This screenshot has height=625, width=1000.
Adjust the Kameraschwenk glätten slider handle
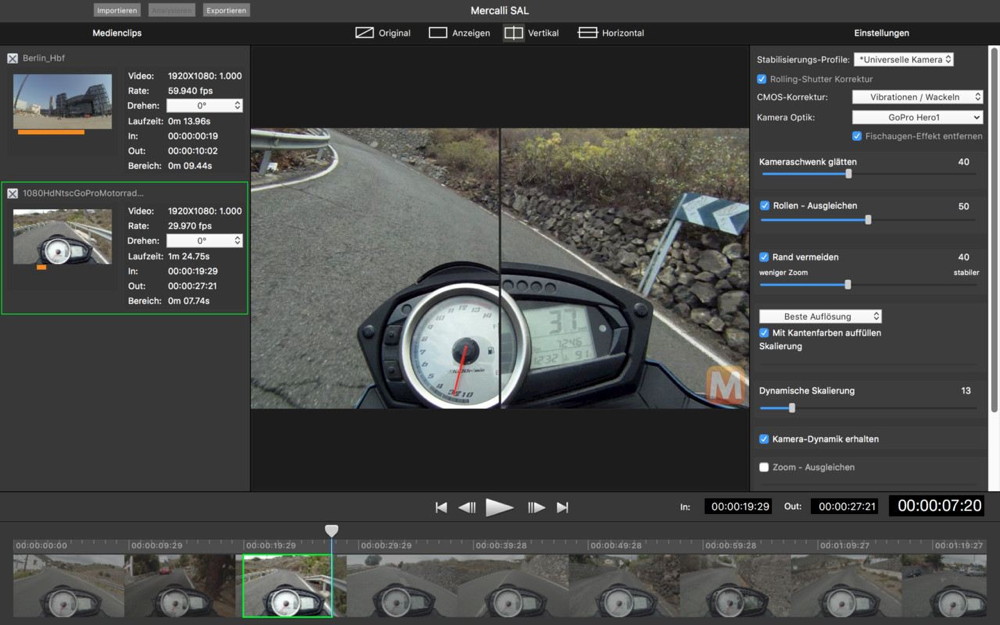848,173
